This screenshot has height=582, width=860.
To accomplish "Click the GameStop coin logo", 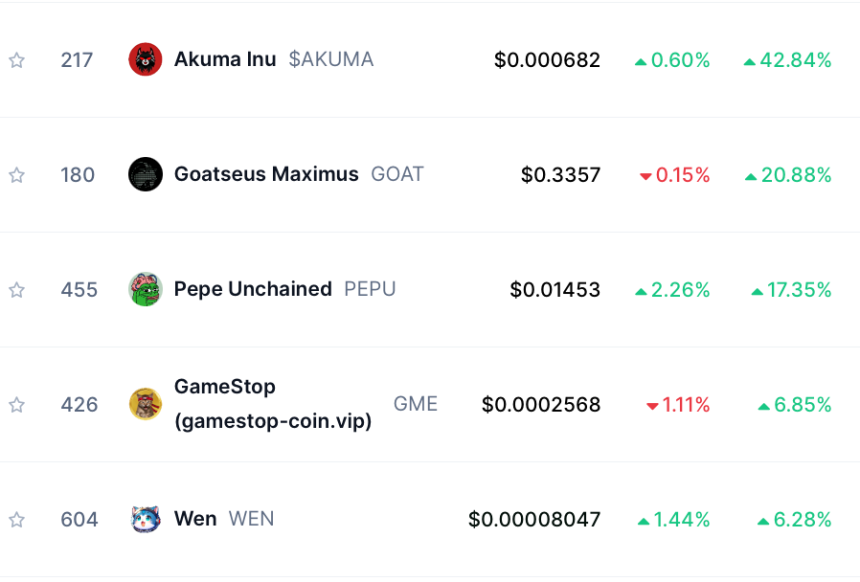I will (145, 404).
